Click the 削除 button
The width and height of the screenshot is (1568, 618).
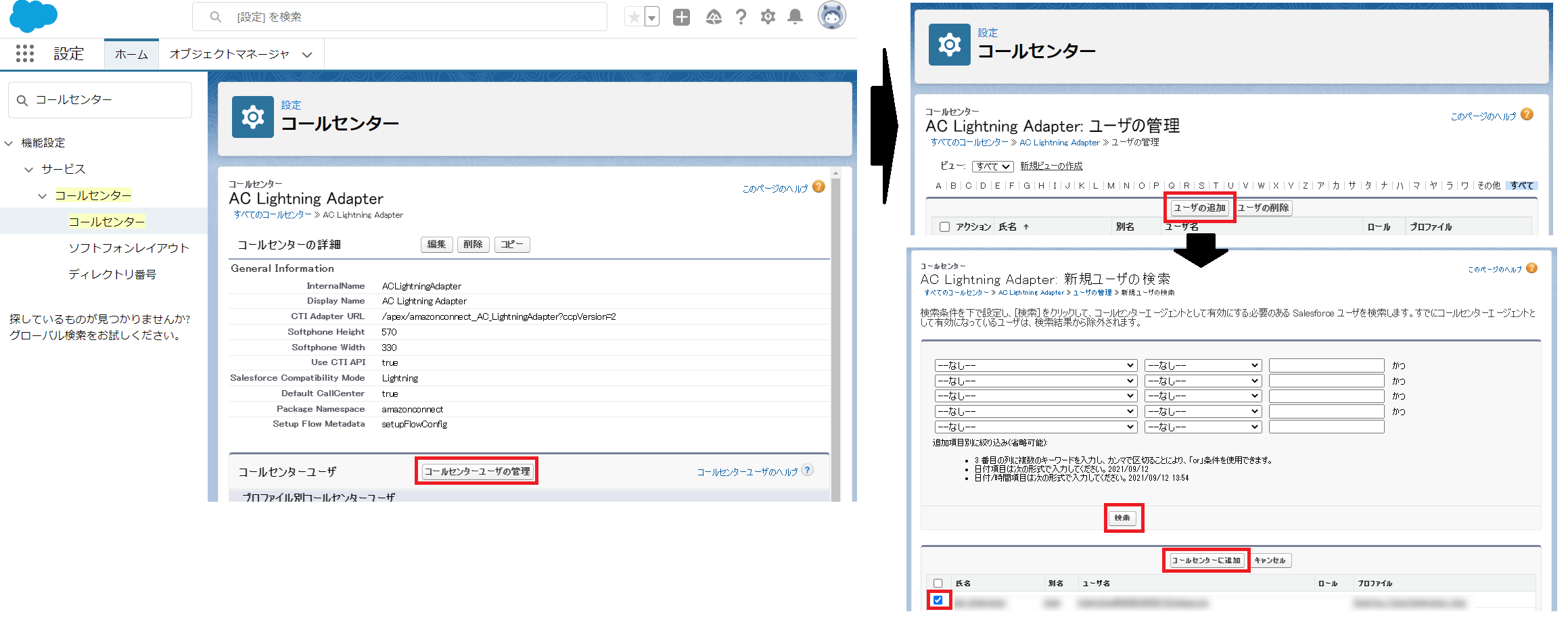pos(473,245)
